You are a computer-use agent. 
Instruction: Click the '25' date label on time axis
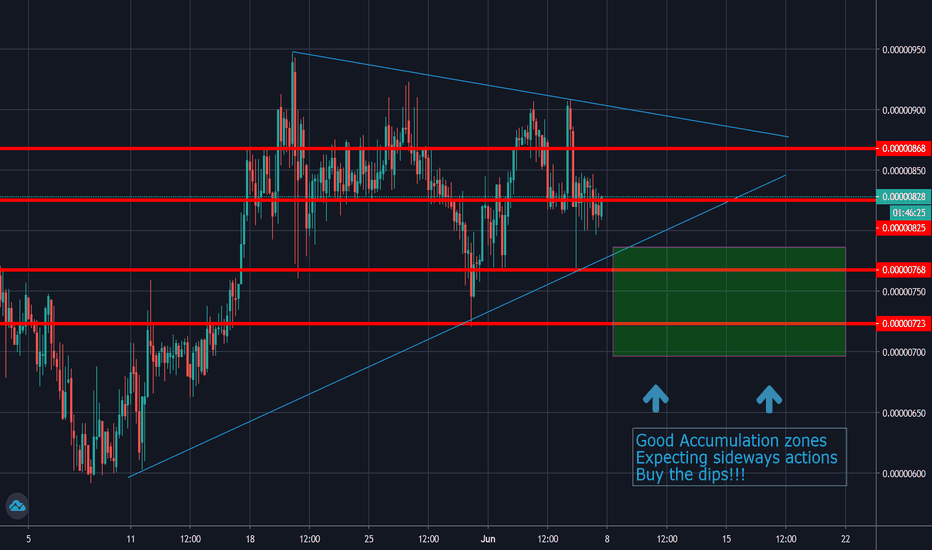click(369, 539)
